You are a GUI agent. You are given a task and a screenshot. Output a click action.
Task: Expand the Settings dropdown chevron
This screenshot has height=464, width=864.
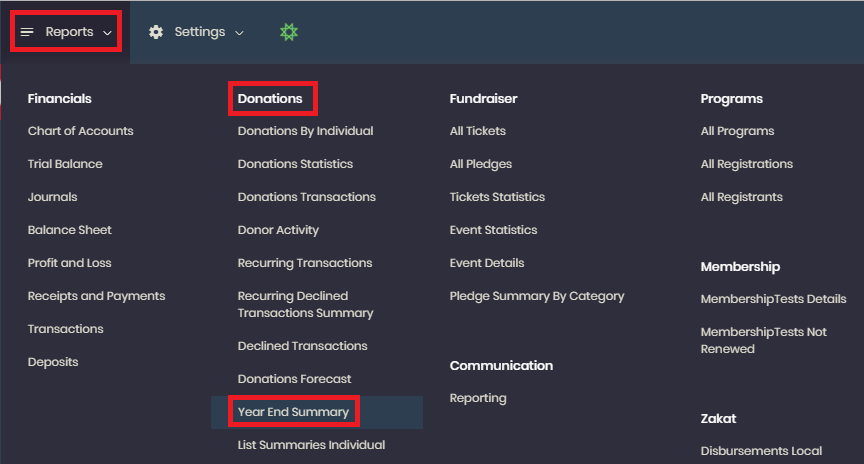[239, 33]
